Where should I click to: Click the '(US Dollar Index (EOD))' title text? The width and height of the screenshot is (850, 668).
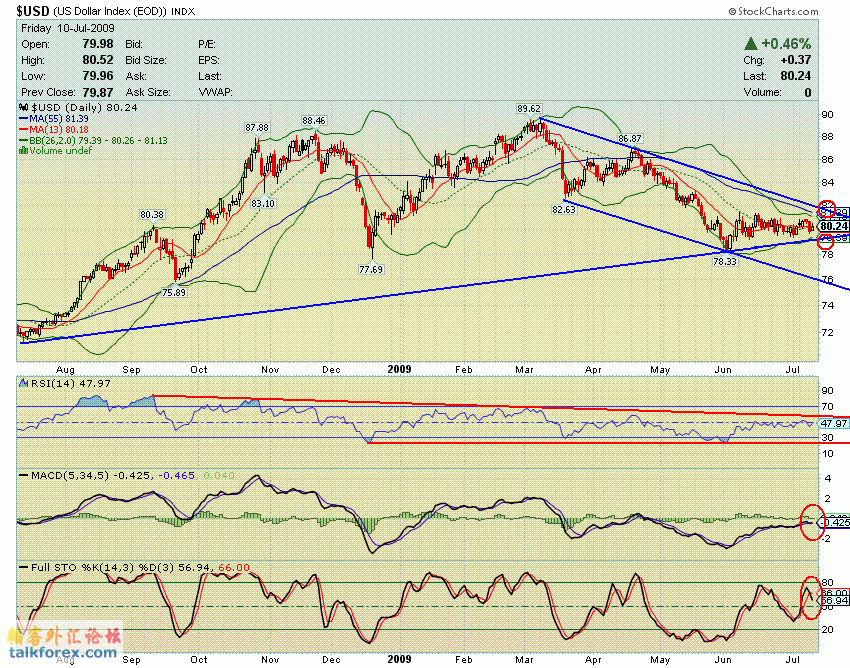110,11
